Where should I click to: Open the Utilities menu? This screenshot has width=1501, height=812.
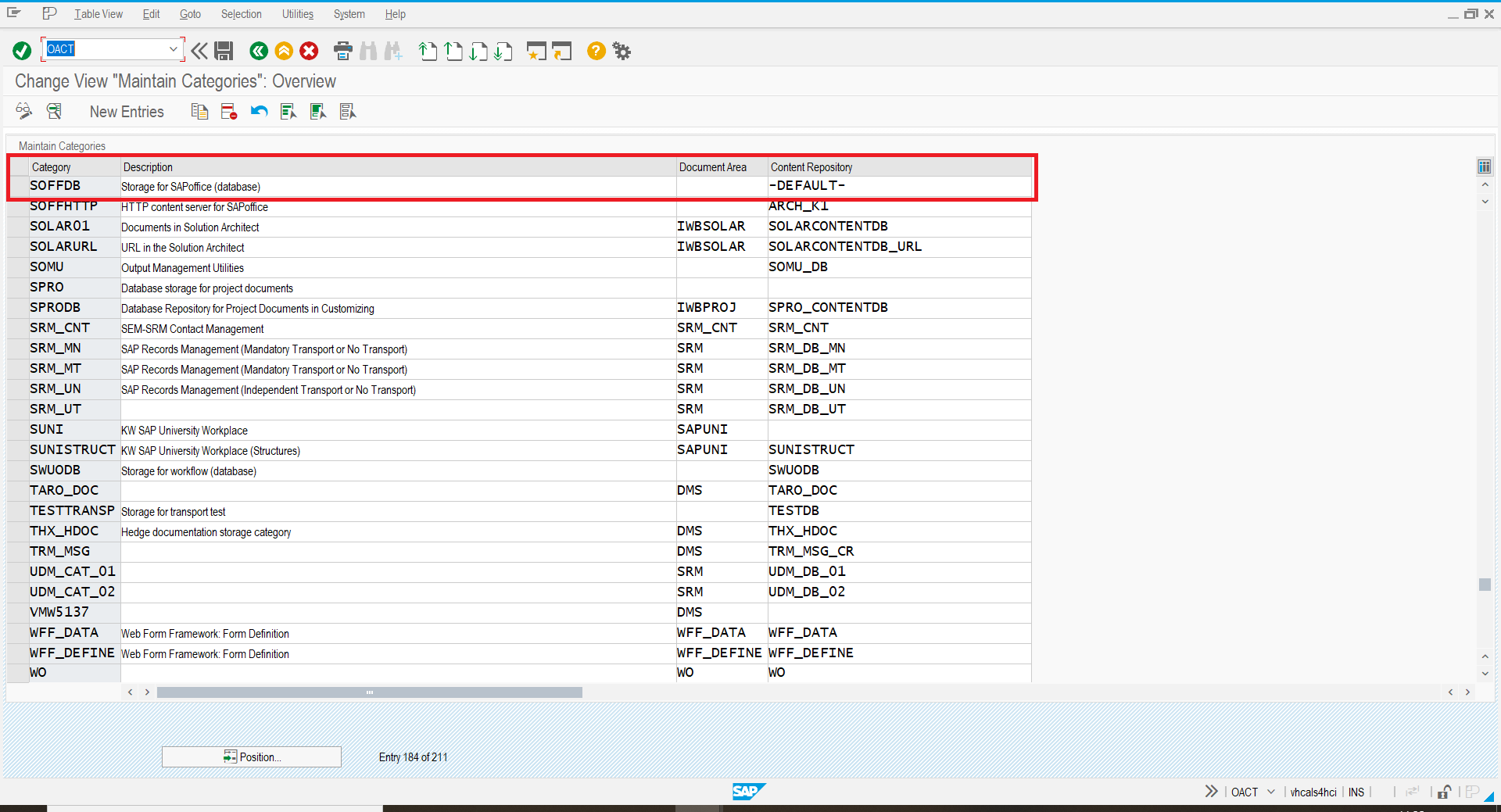[x=296, y=13]
